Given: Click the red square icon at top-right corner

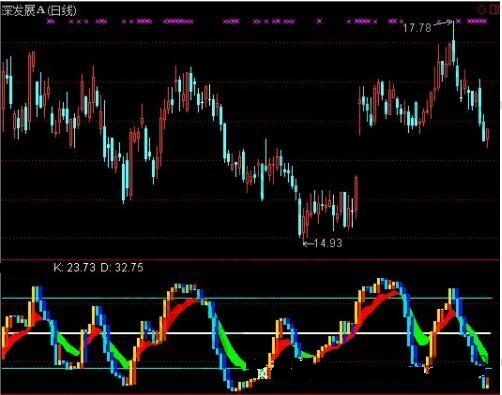Looking at the screenshot, I should pyautogui.click(x=495, y=9).
